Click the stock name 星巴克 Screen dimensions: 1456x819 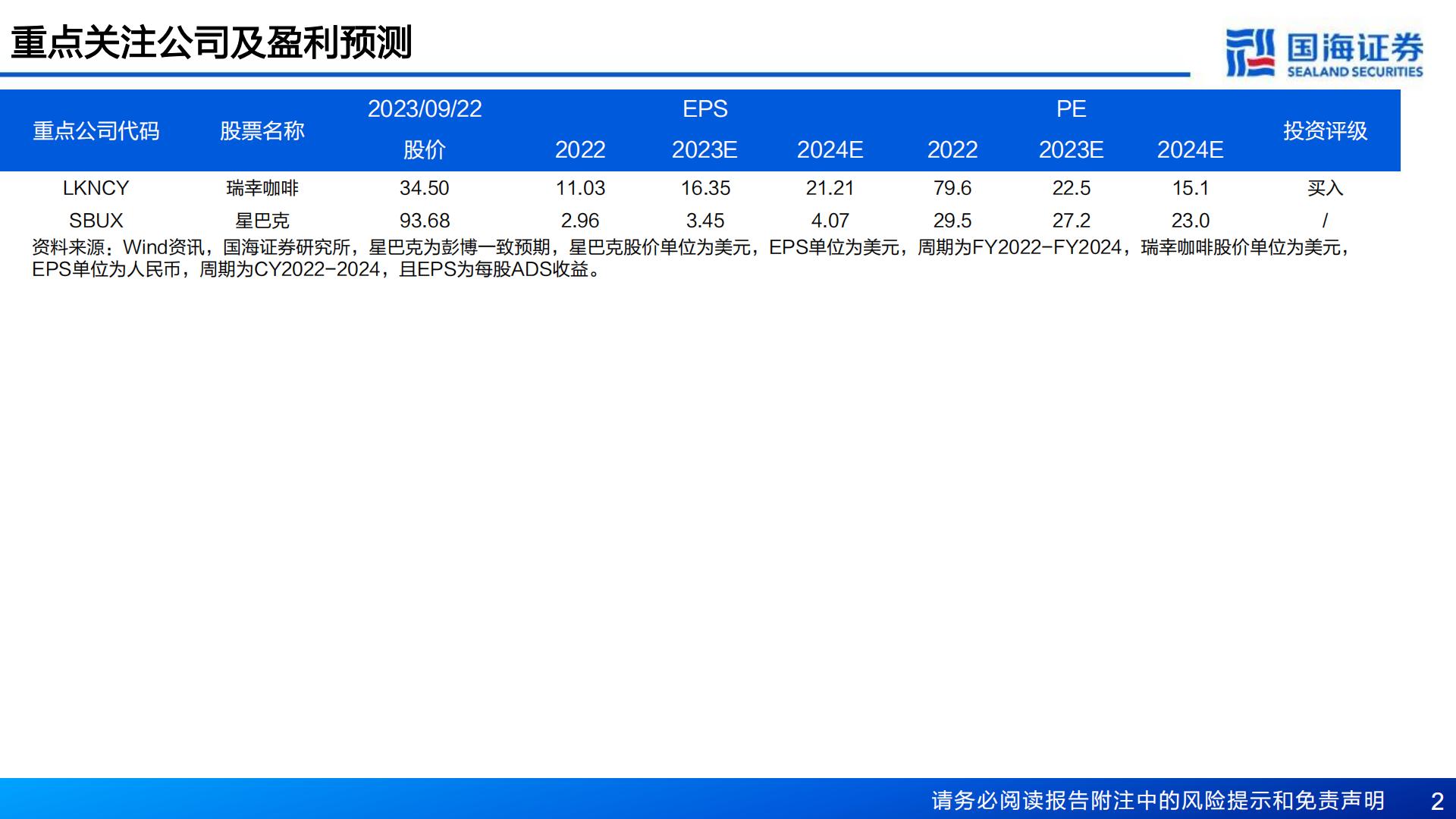point(262,221)
